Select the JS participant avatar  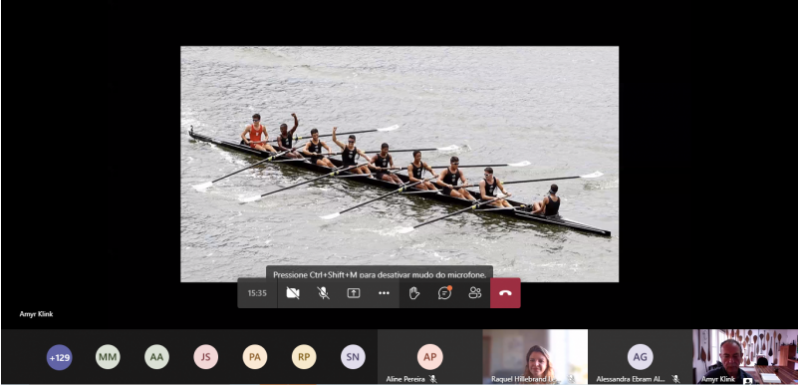pyautogui.click(x=206, y=357)
